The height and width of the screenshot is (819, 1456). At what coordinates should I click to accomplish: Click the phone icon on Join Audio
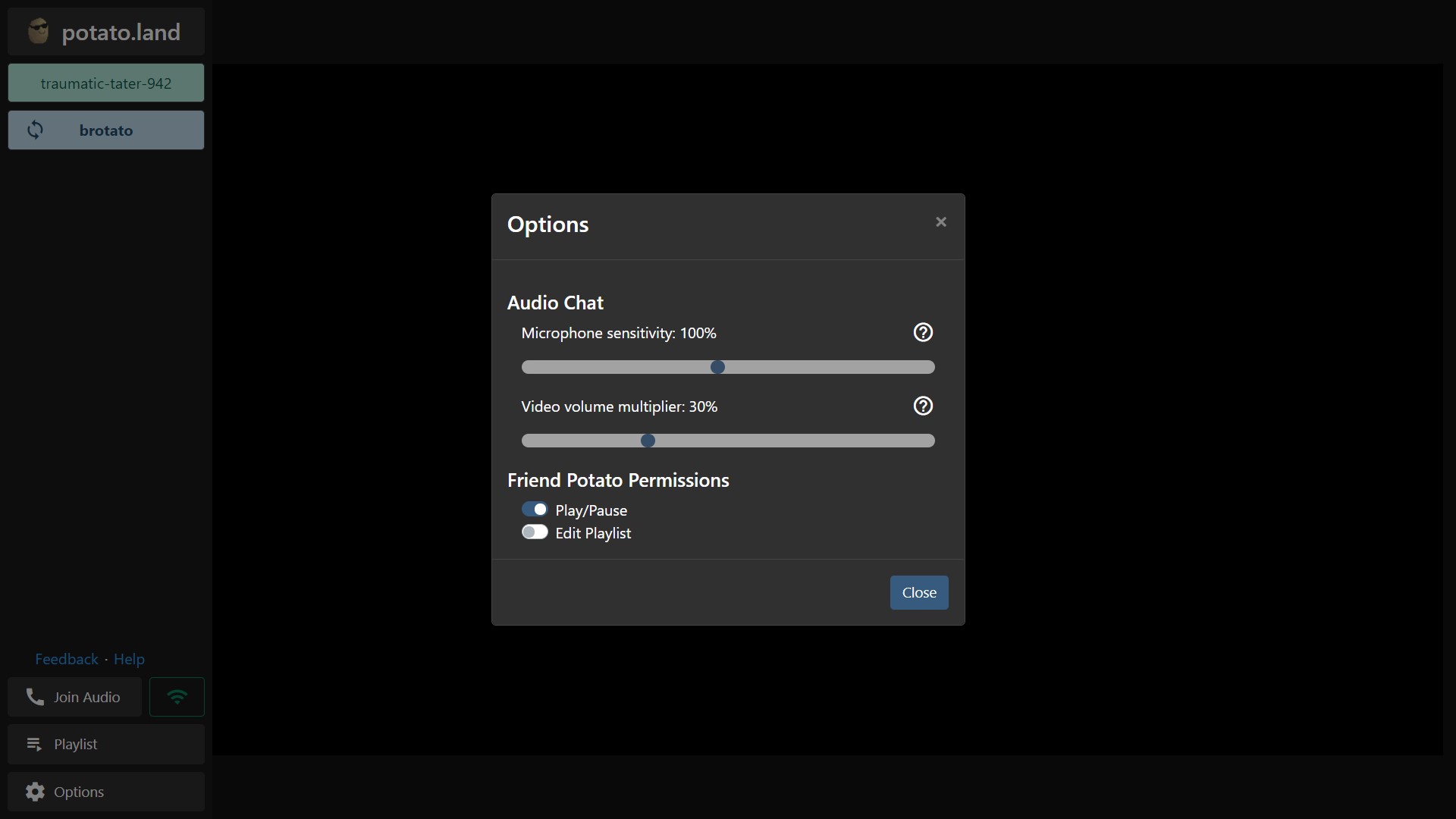pyautogui.click(x=35, y=697)
